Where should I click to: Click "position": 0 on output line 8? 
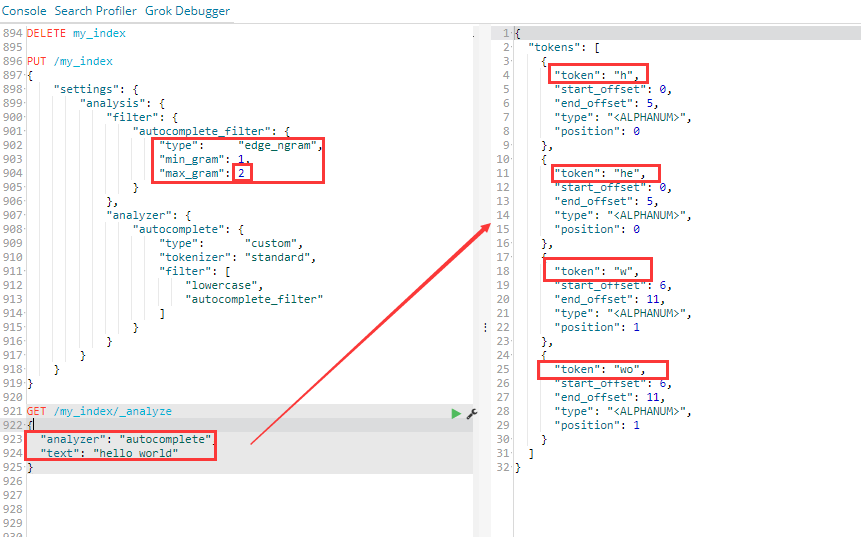pos(597,131)
